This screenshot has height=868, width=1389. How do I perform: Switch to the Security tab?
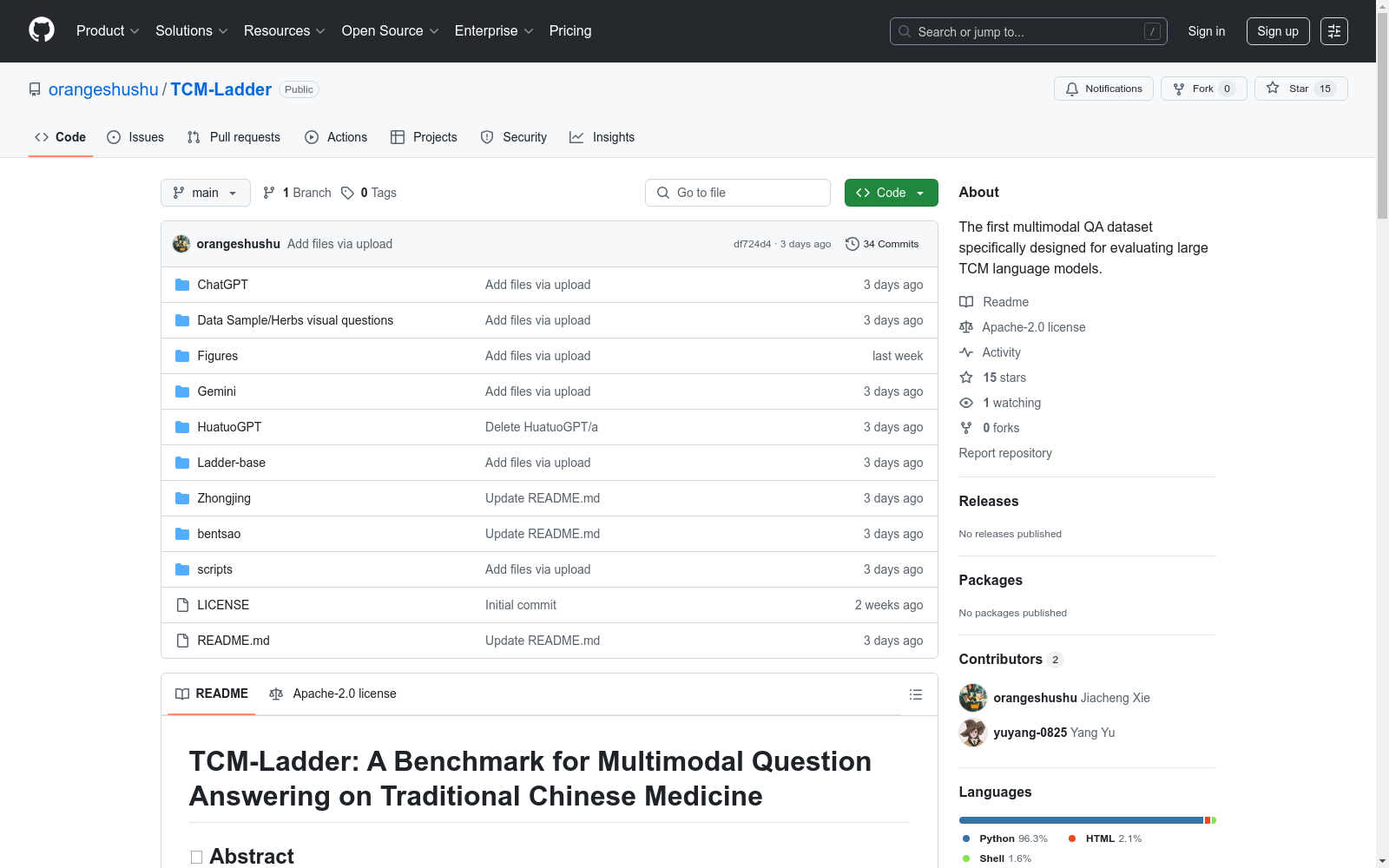coord(514,137)
